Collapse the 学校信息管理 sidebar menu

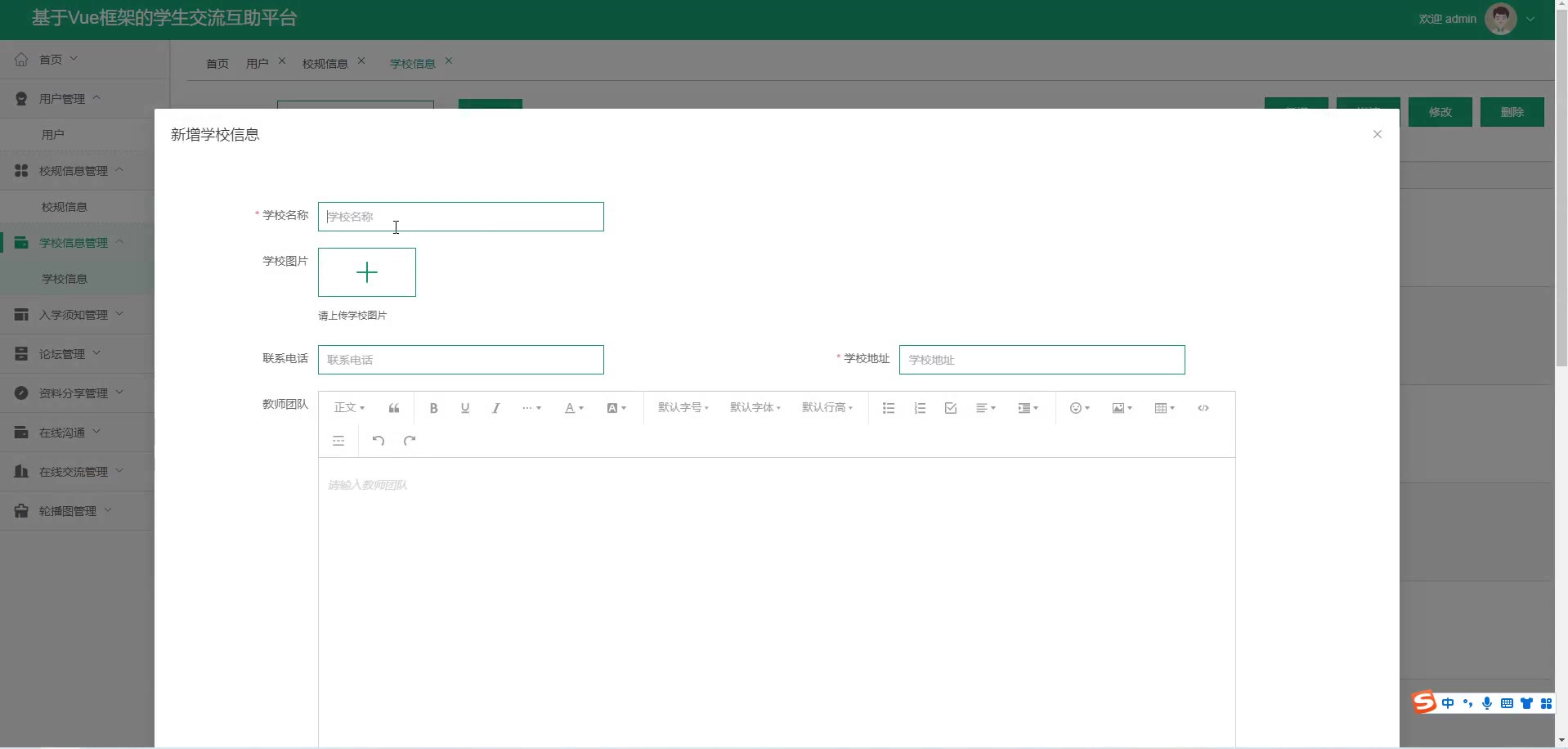77,243
